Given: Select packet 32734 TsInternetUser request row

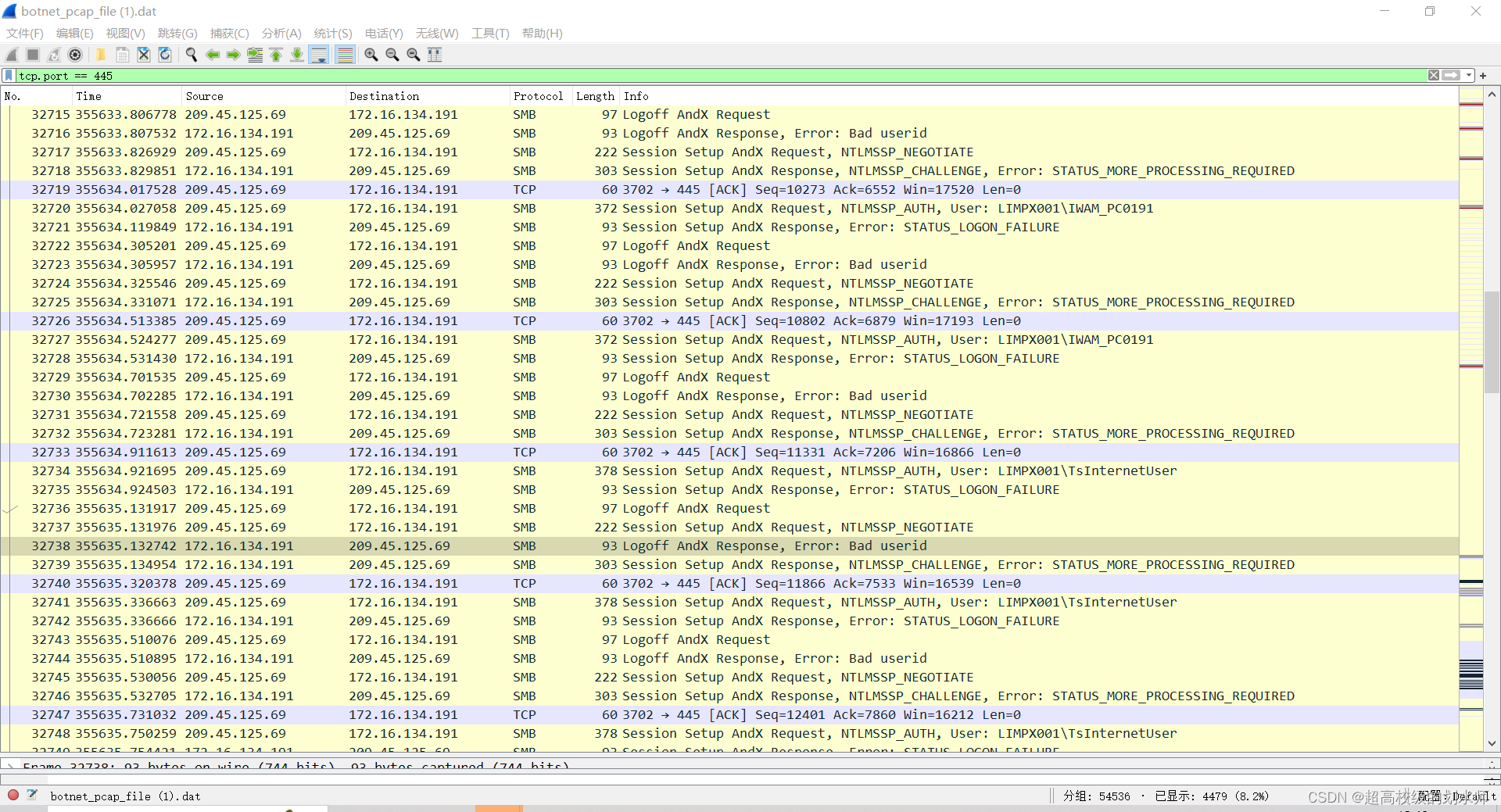Looking at the screenshot, I should (x=729, y=471).
